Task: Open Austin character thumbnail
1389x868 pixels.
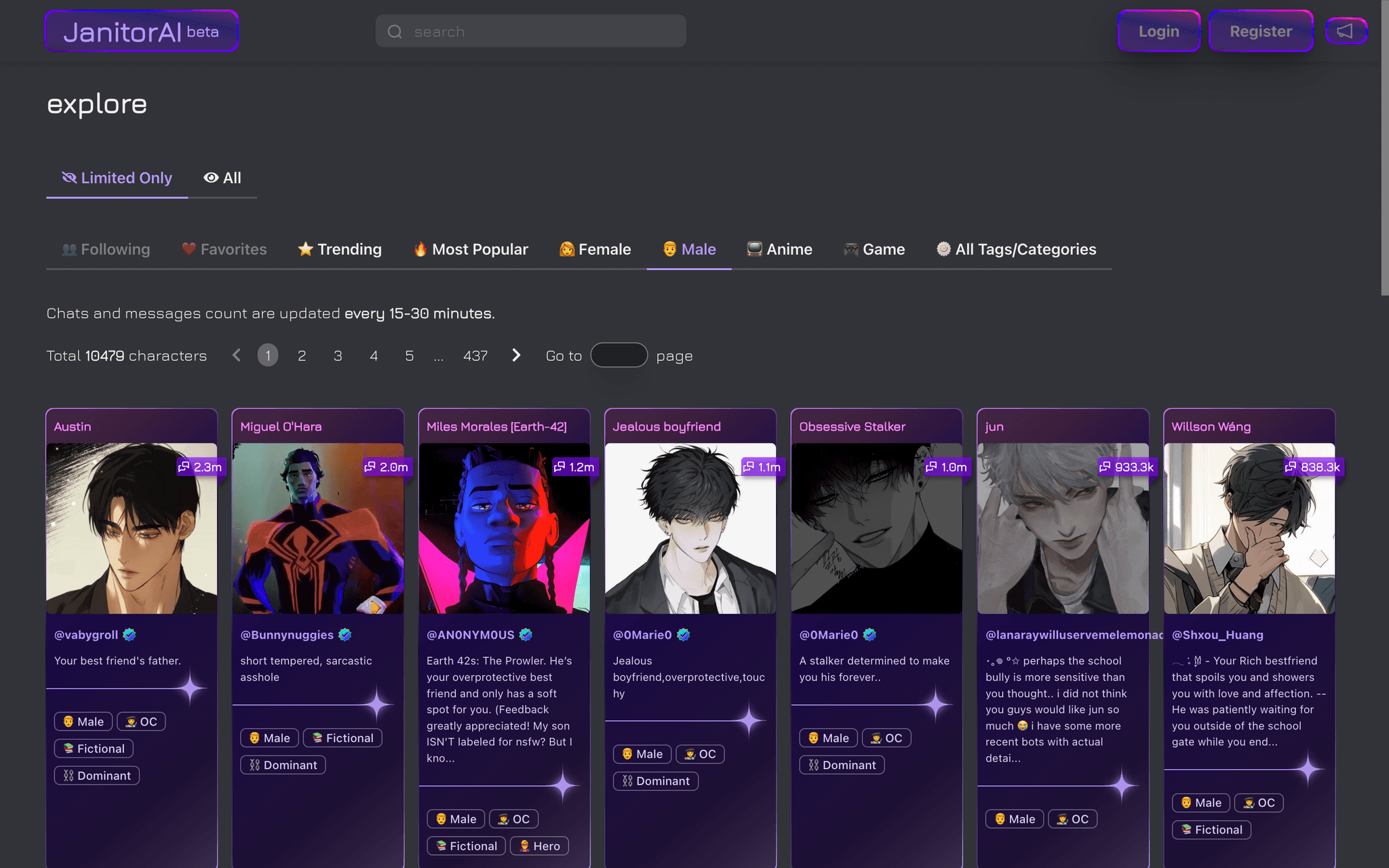Action: (x=132, y=529)
